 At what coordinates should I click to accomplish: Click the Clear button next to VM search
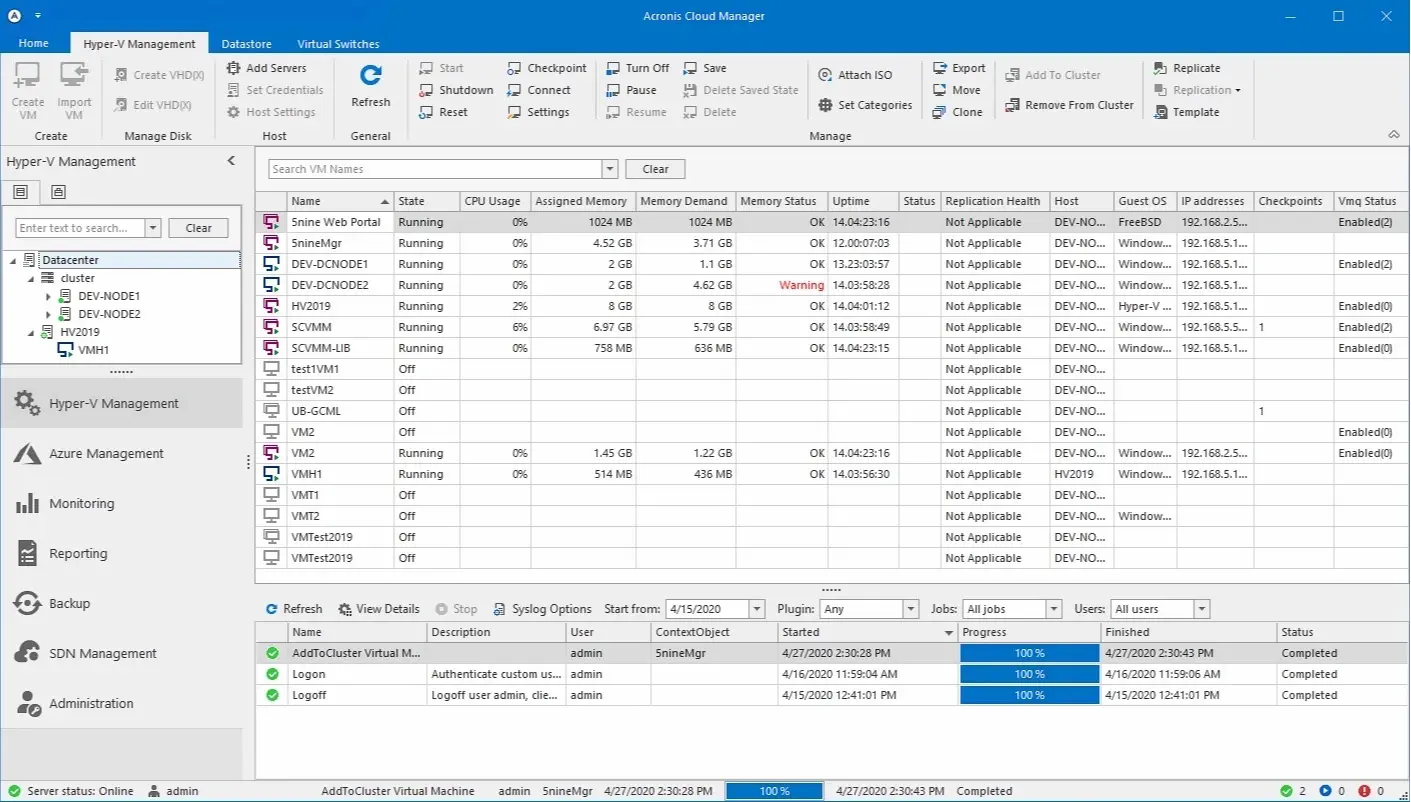point(655,168)
